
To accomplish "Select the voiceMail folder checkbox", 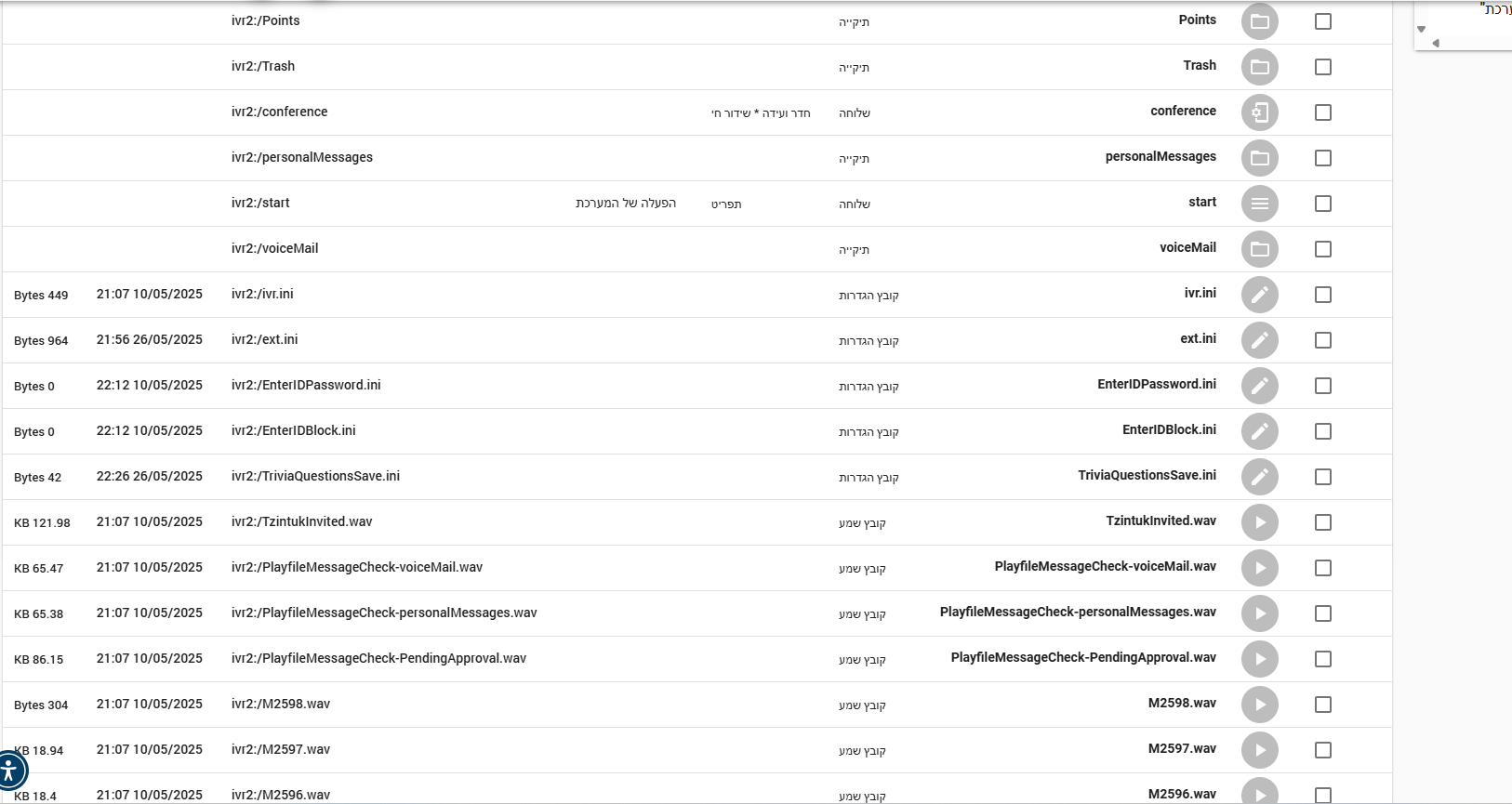I will click(x=1322, y=249).
